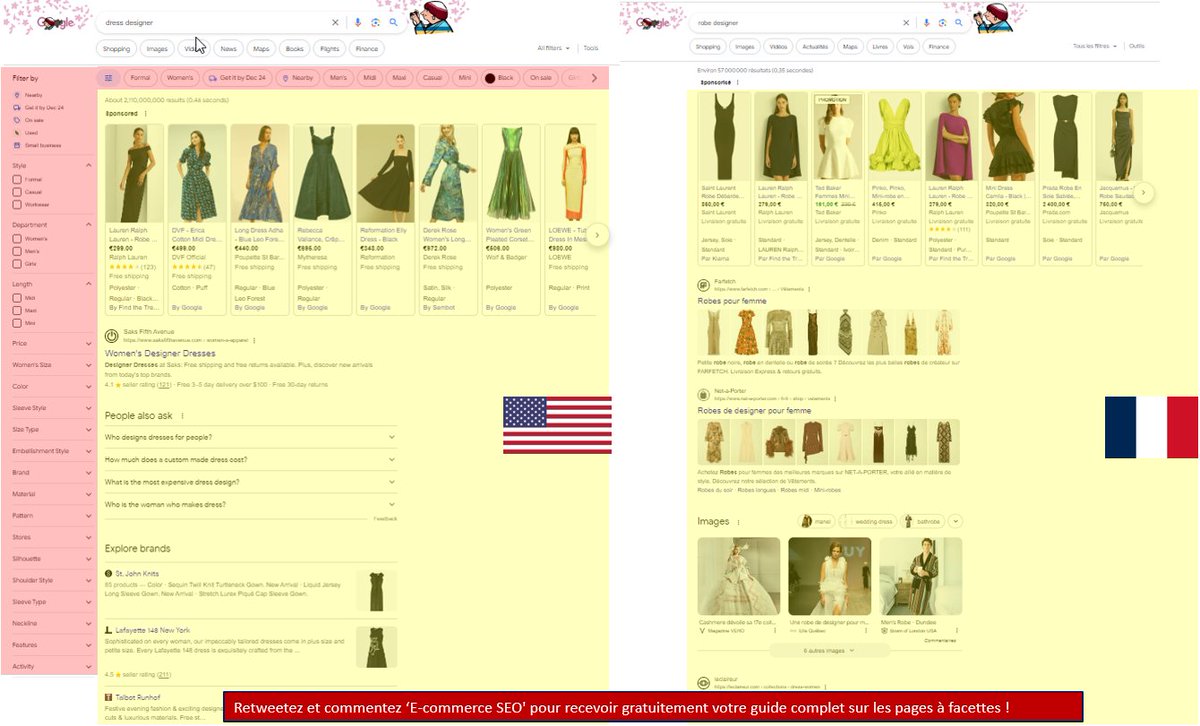
Task: Click the 'Outils' button
Action: click(x=1137, y=46)
